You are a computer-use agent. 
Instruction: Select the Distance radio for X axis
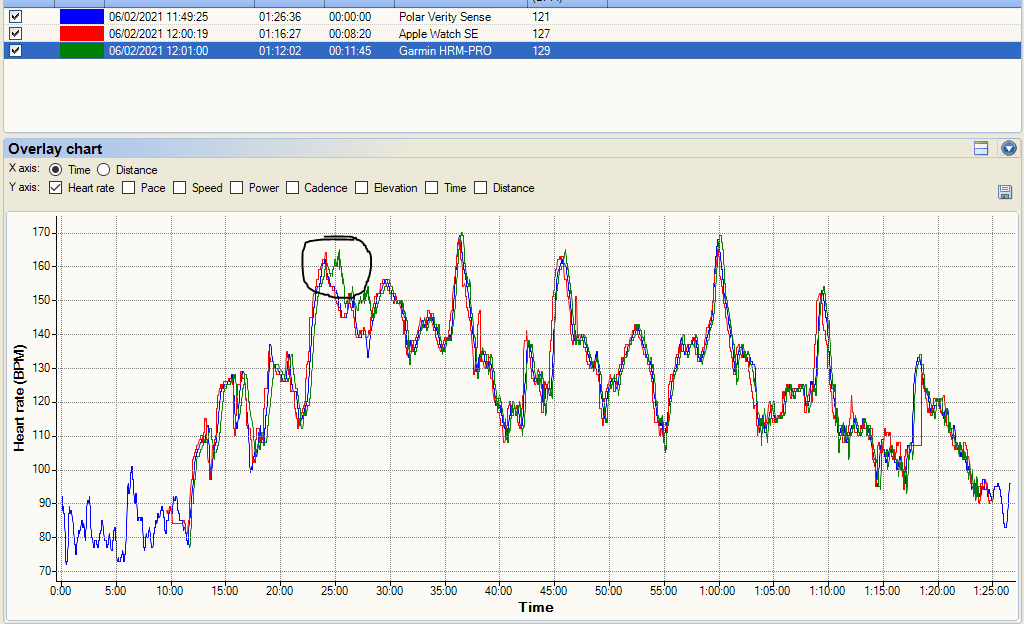(103, 170)
